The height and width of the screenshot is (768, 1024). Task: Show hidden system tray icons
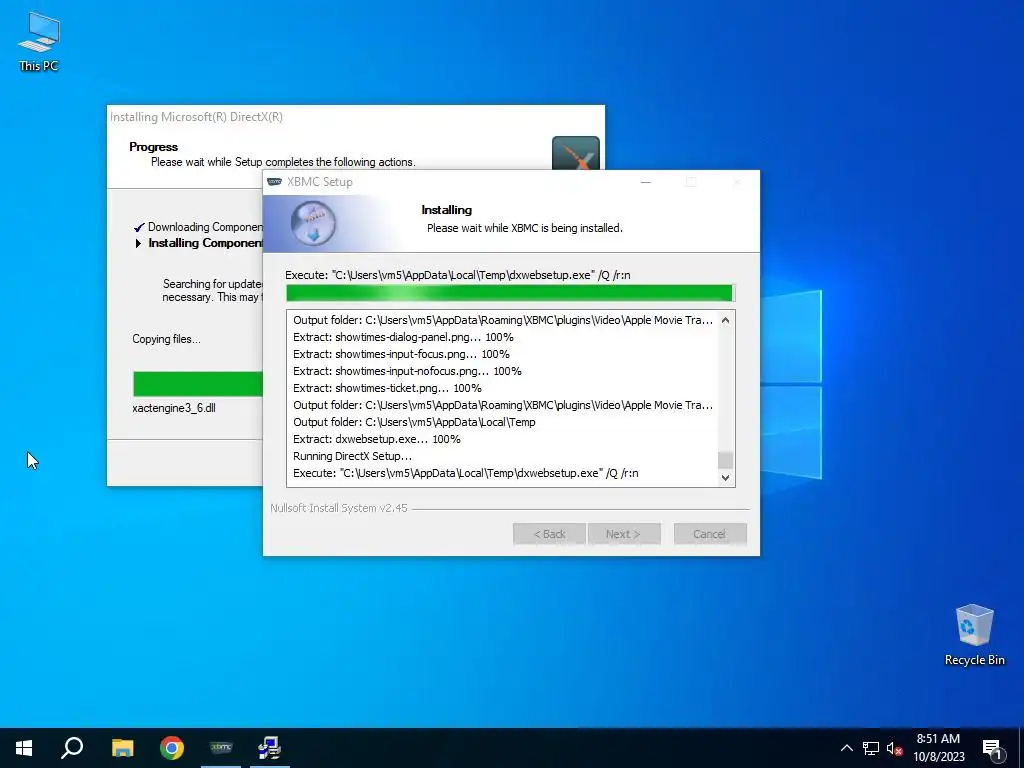click(846, 748)
